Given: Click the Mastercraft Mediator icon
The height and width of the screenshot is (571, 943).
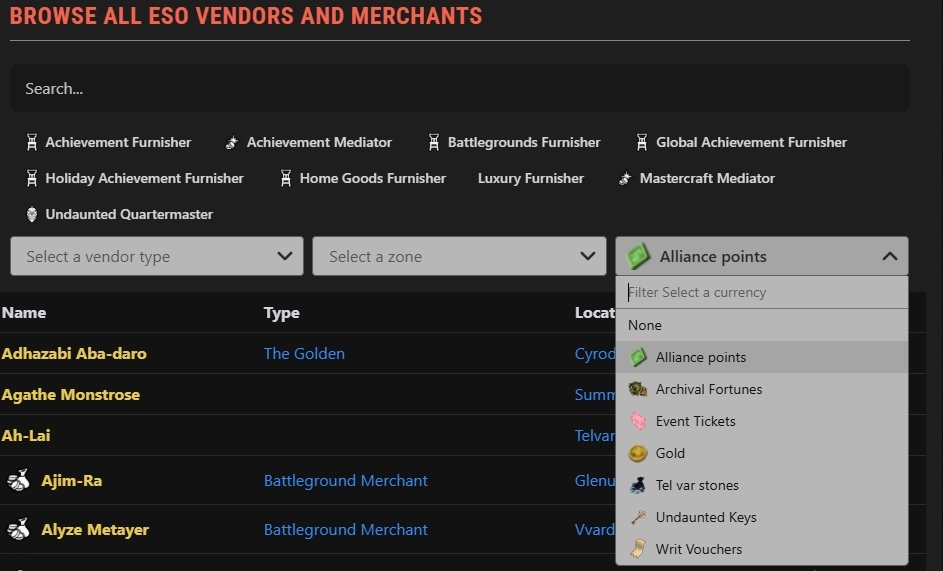Looking at the screenshot, I should click(625, 179).
